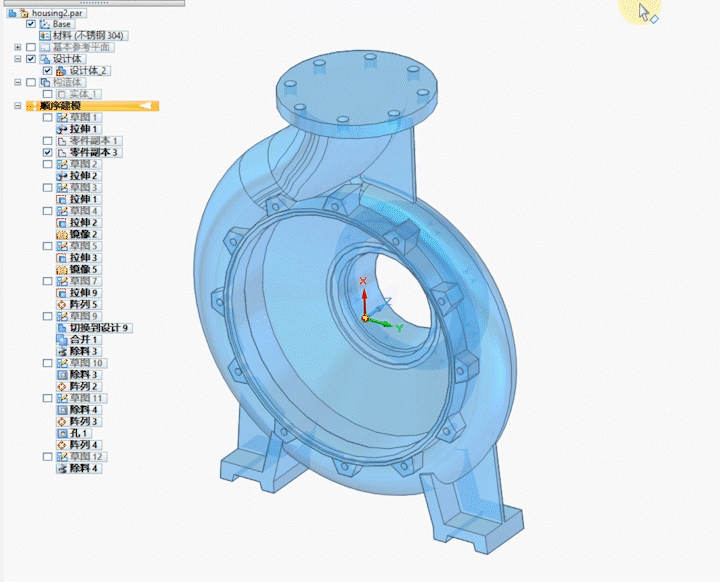
Task: Click the 阵列 5 pattern feature icon
Action: pos(62,304)
